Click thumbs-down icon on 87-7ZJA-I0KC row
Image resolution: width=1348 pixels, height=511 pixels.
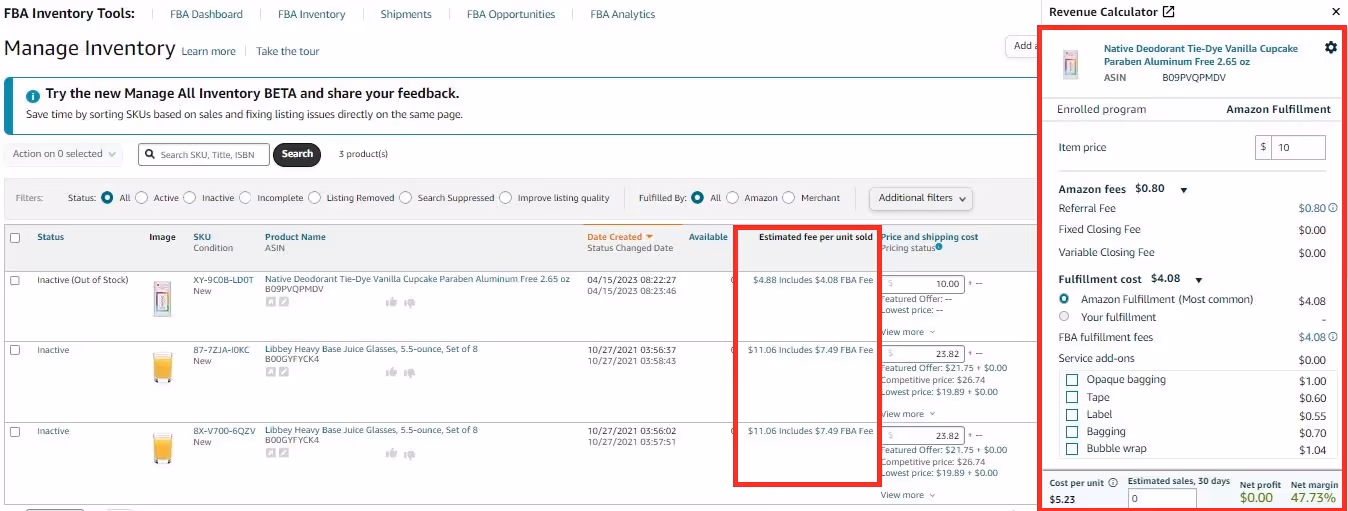click(x=408, y=372)
